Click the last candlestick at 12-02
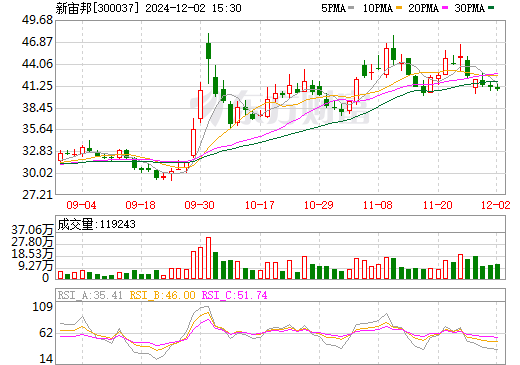The height and width of the screenshot is (365, 520). pyautogui.click(x=497, y=88)
